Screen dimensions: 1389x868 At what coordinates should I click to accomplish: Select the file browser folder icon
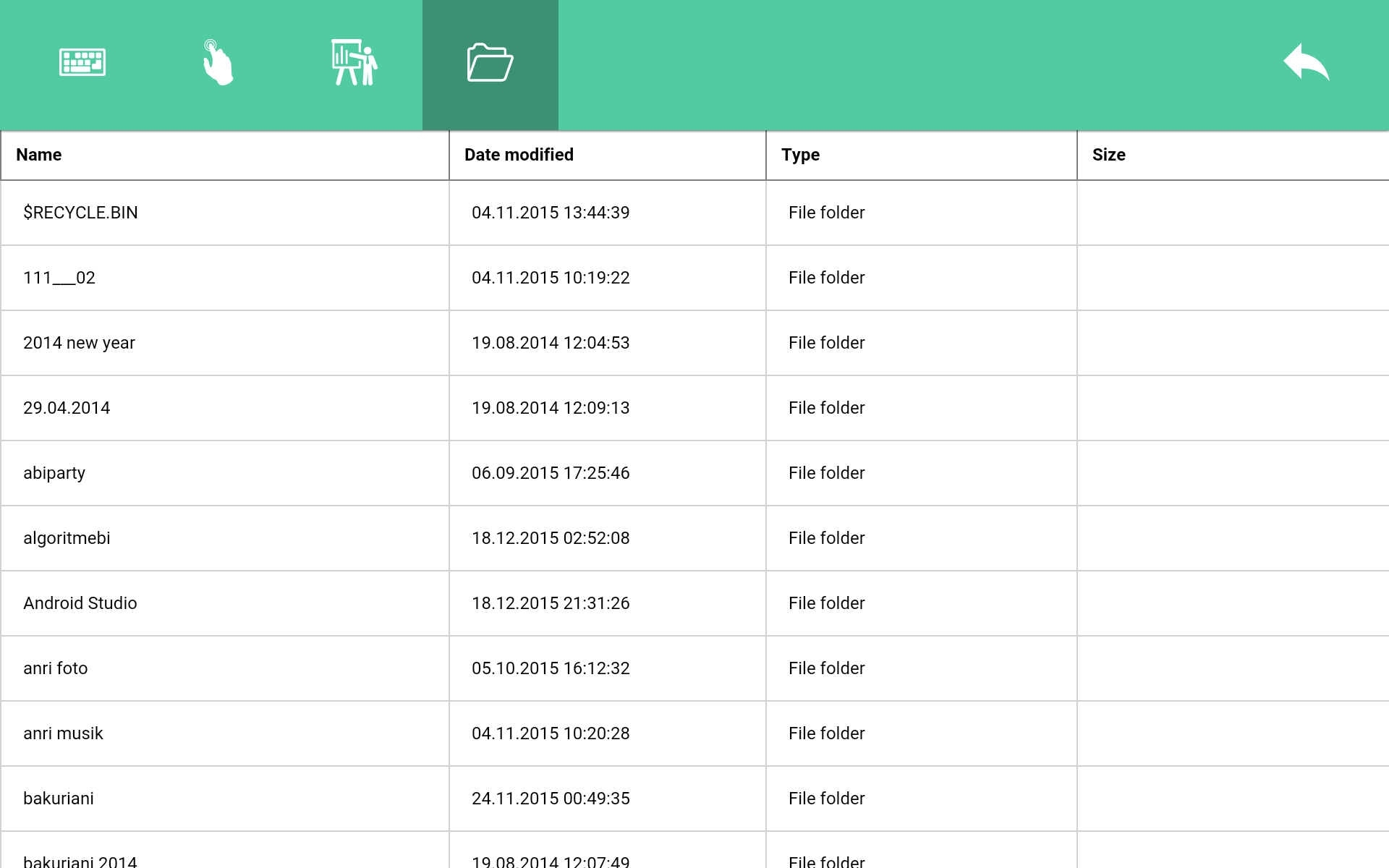(490, 63)
